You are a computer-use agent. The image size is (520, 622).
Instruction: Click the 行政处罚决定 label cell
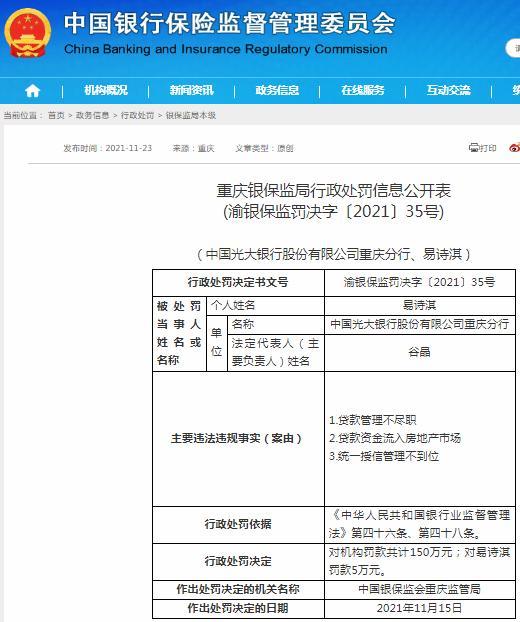tap(238, 561)
